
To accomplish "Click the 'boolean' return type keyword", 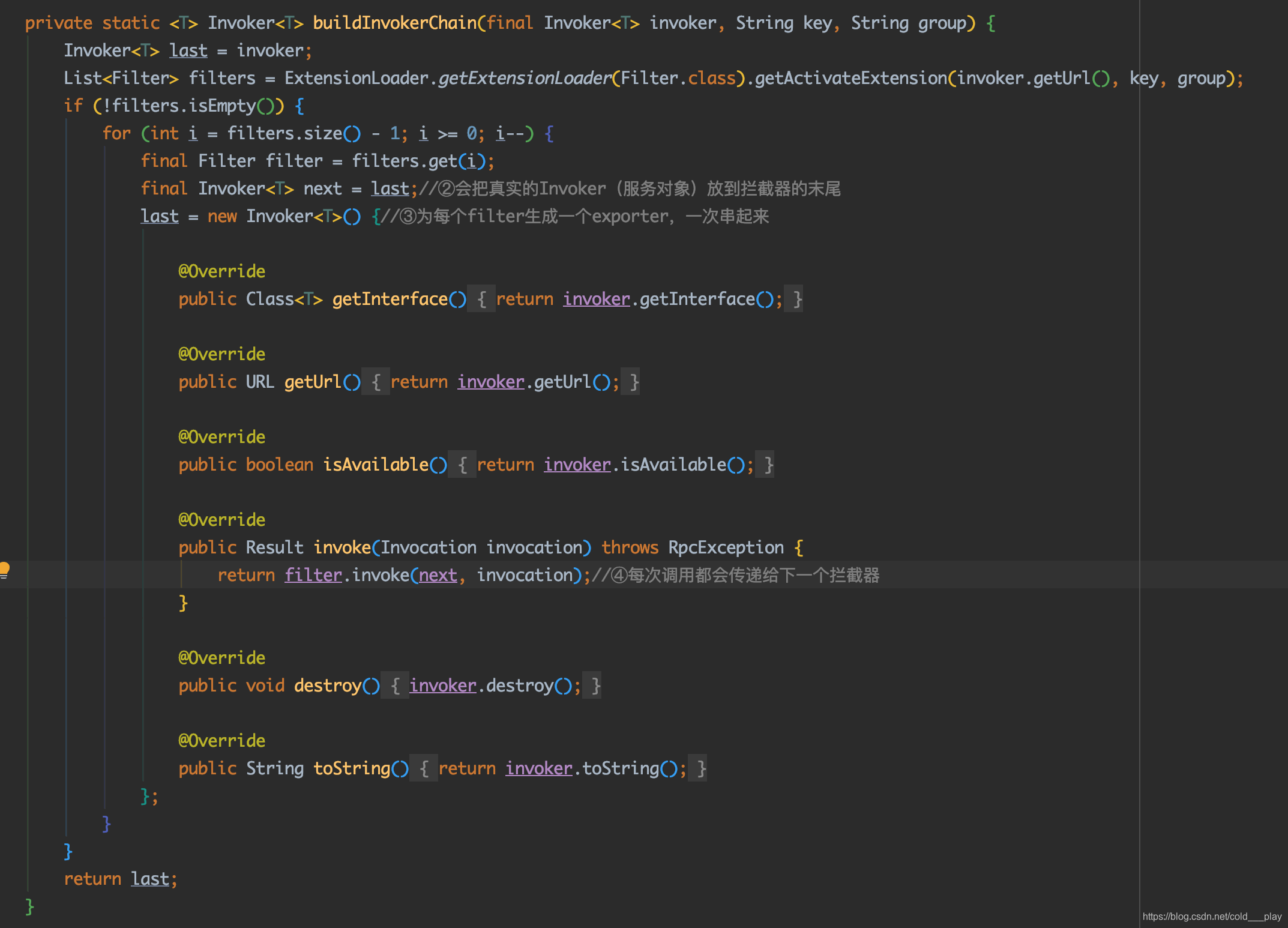I will [x=280, y=465].
